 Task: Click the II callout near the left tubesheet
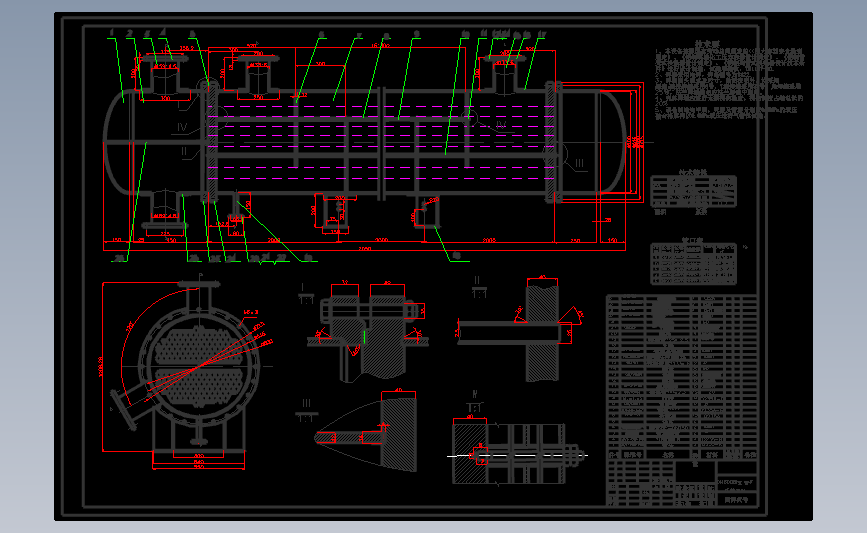point(184,151)
